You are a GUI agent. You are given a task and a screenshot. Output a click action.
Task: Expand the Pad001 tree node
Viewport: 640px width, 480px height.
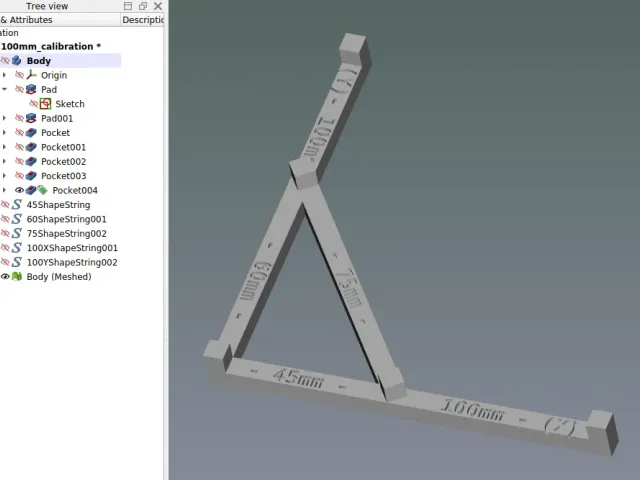(x=4, y=118)
